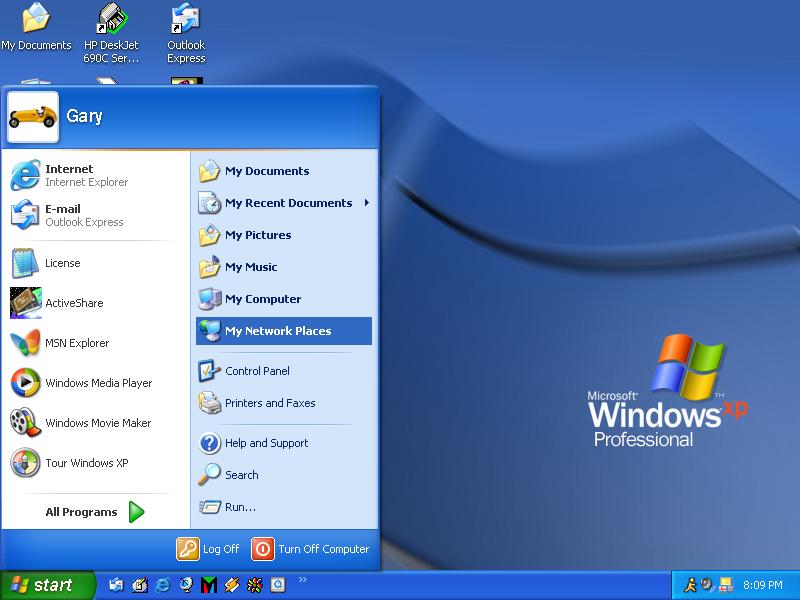Screen dimensions: 800x600
Task: Expand All Programs green arrow
Action: (136, 512)
